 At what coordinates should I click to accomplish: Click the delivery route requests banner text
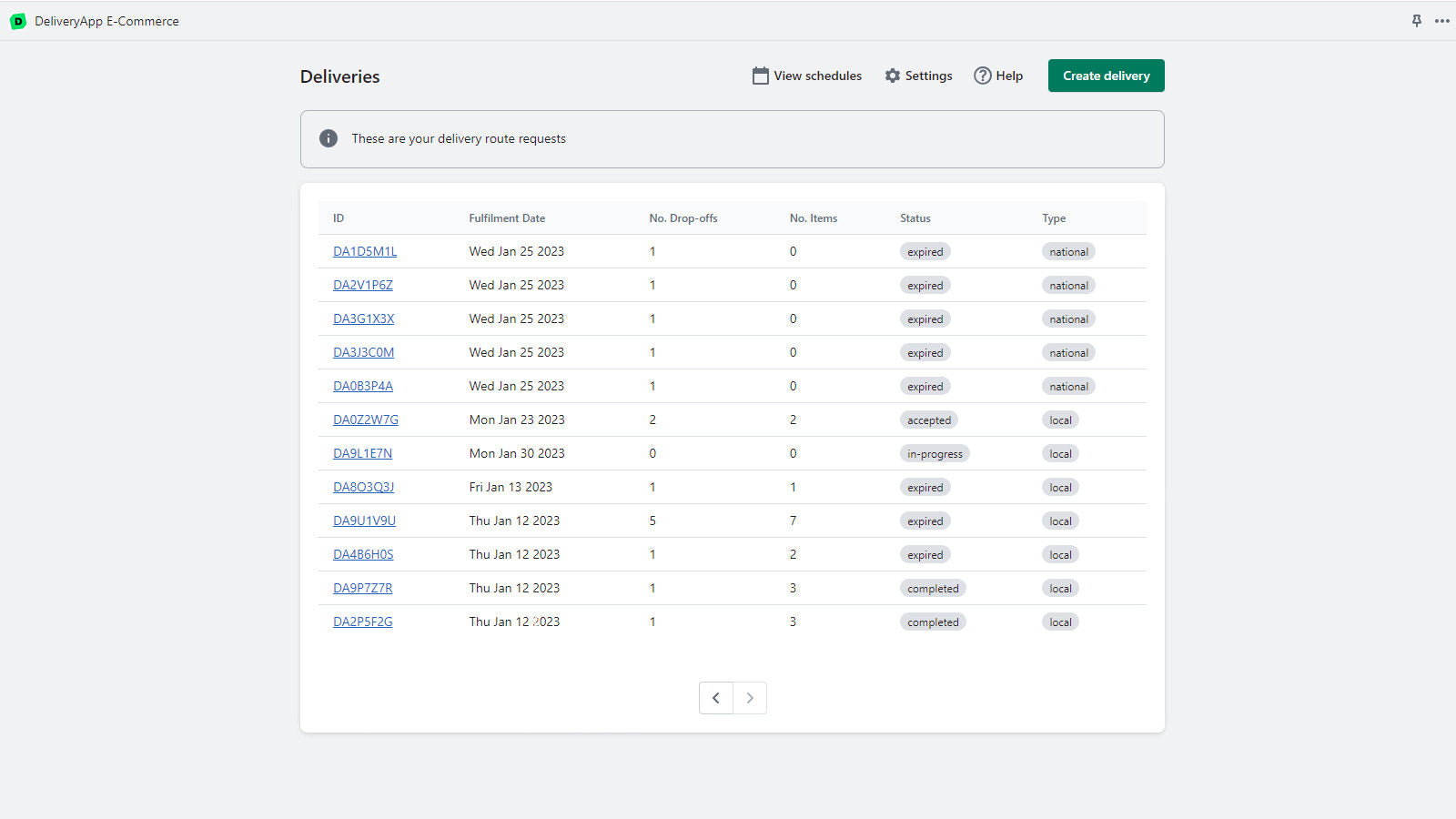pos(459,138)
